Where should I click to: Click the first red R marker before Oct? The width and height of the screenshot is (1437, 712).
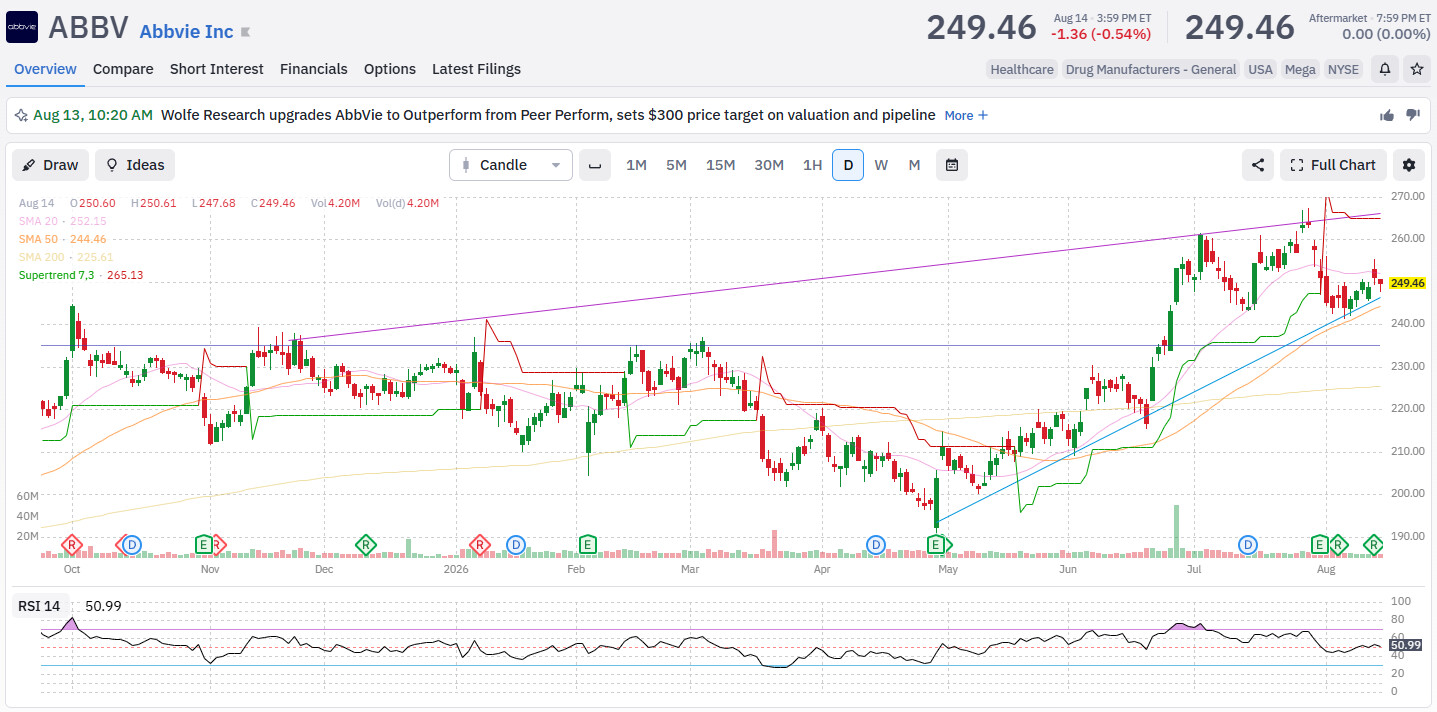[x=72, y=544]
